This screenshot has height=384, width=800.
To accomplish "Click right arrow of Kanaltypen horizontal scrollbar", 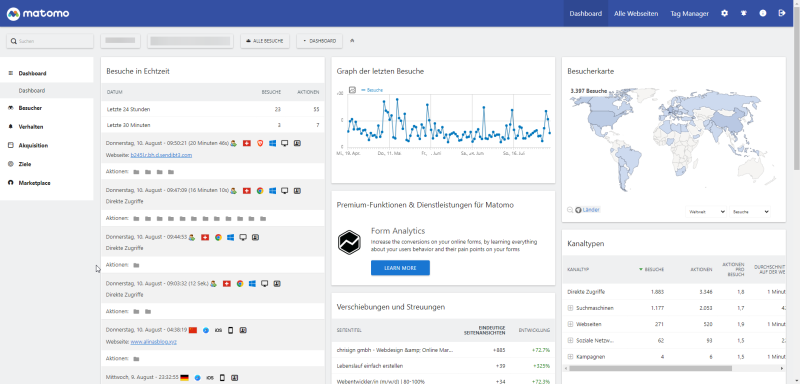I will click(x=782, y=368).
